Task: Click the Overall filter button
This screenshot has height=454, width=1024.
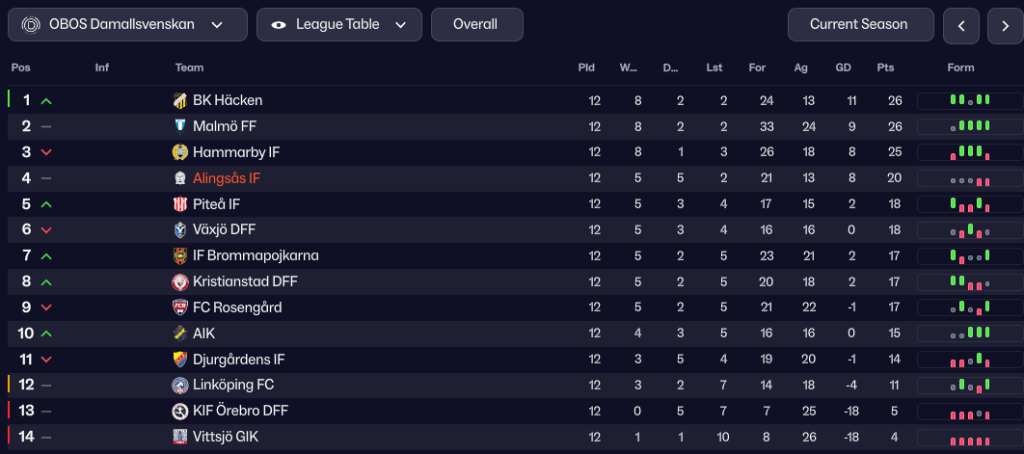Action: [x=476, y=24]
